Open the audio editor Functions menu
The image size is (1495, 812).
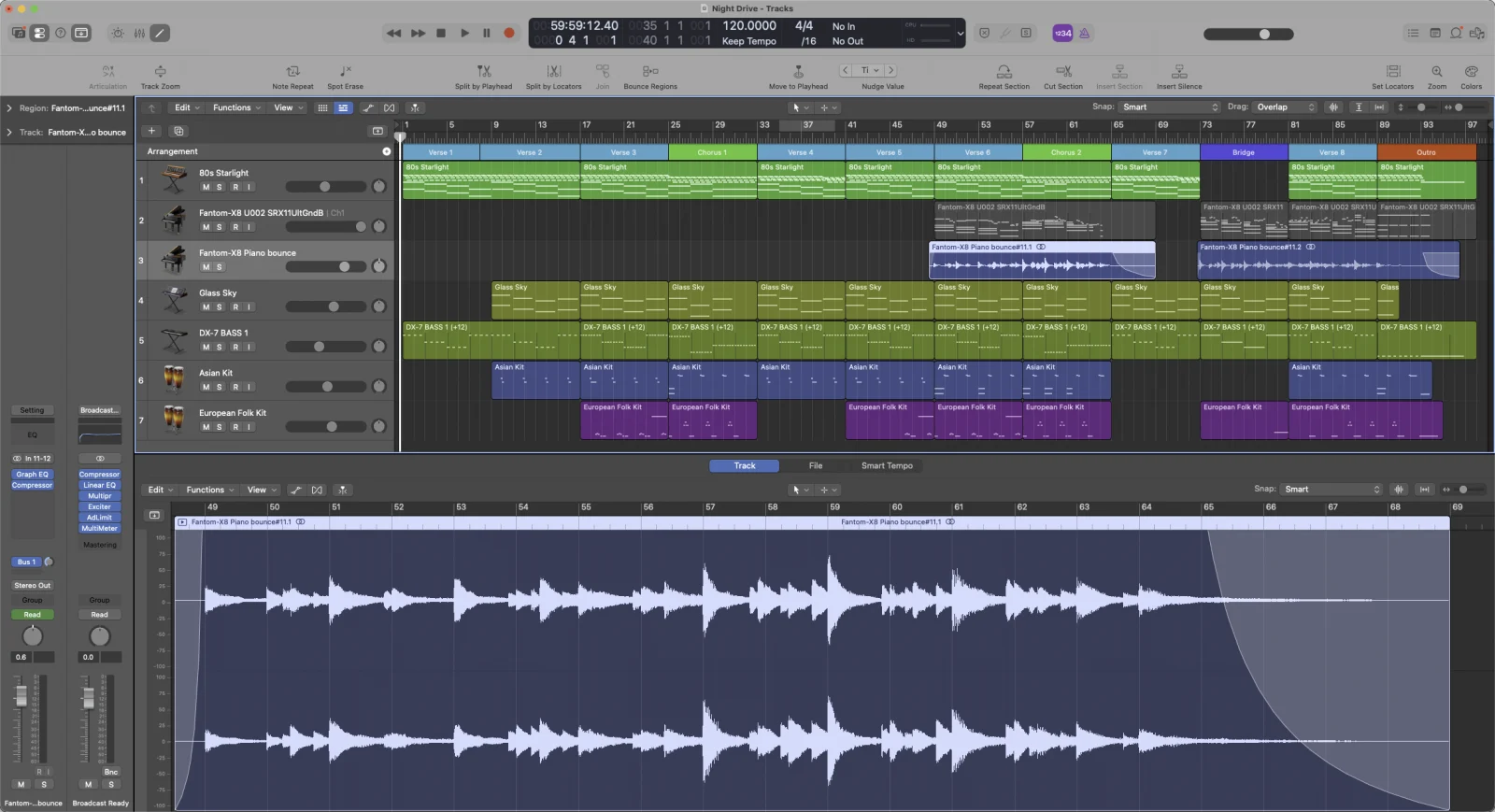(209, 490)
